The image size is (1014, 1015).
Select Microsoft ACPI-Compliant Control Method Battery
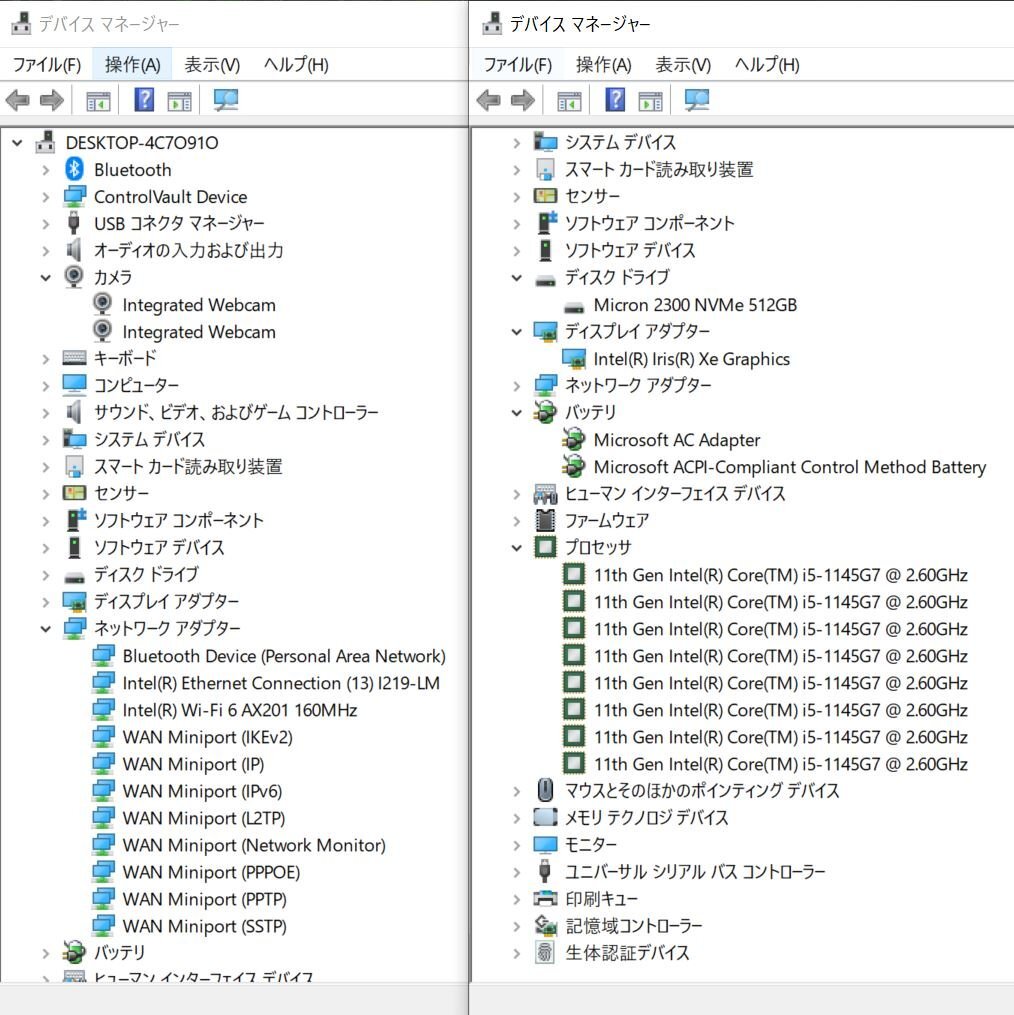click(x=789, y=467)
